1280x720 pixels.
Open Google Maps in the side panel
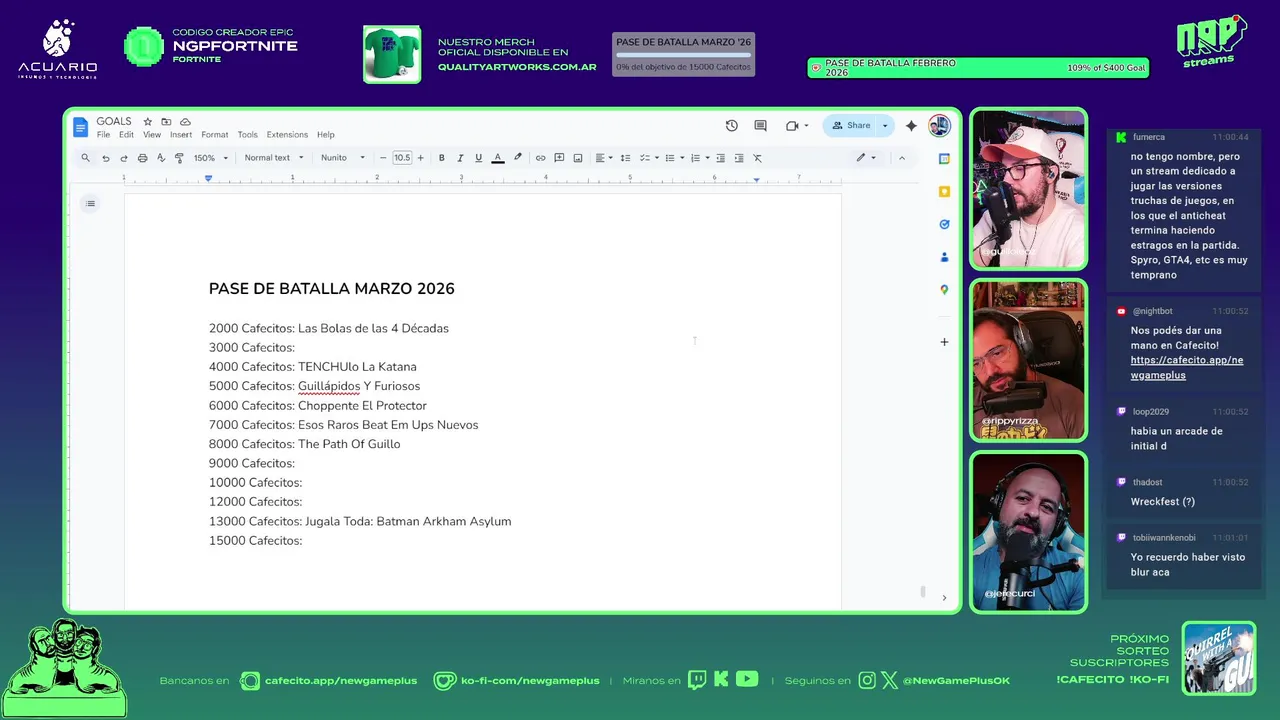(944, 290)
